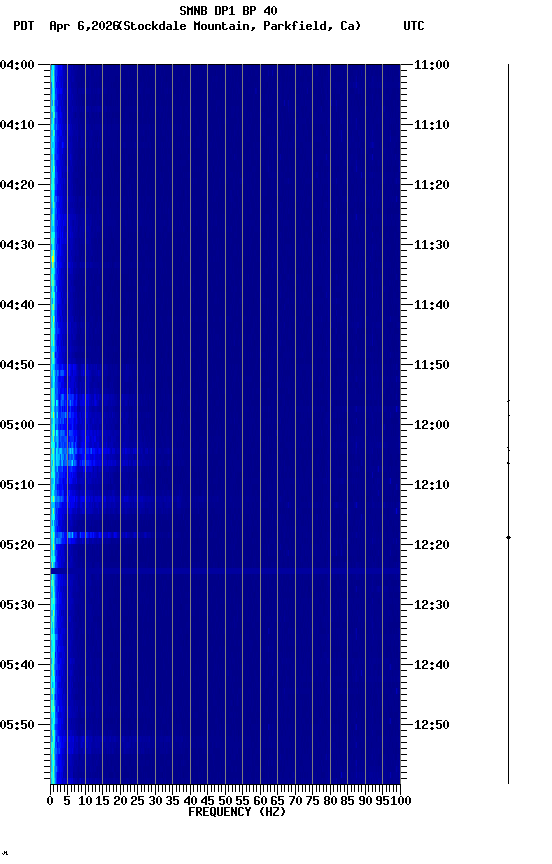
Task: Click the '30' frequency axis tick label
Action: click(155, 801)
